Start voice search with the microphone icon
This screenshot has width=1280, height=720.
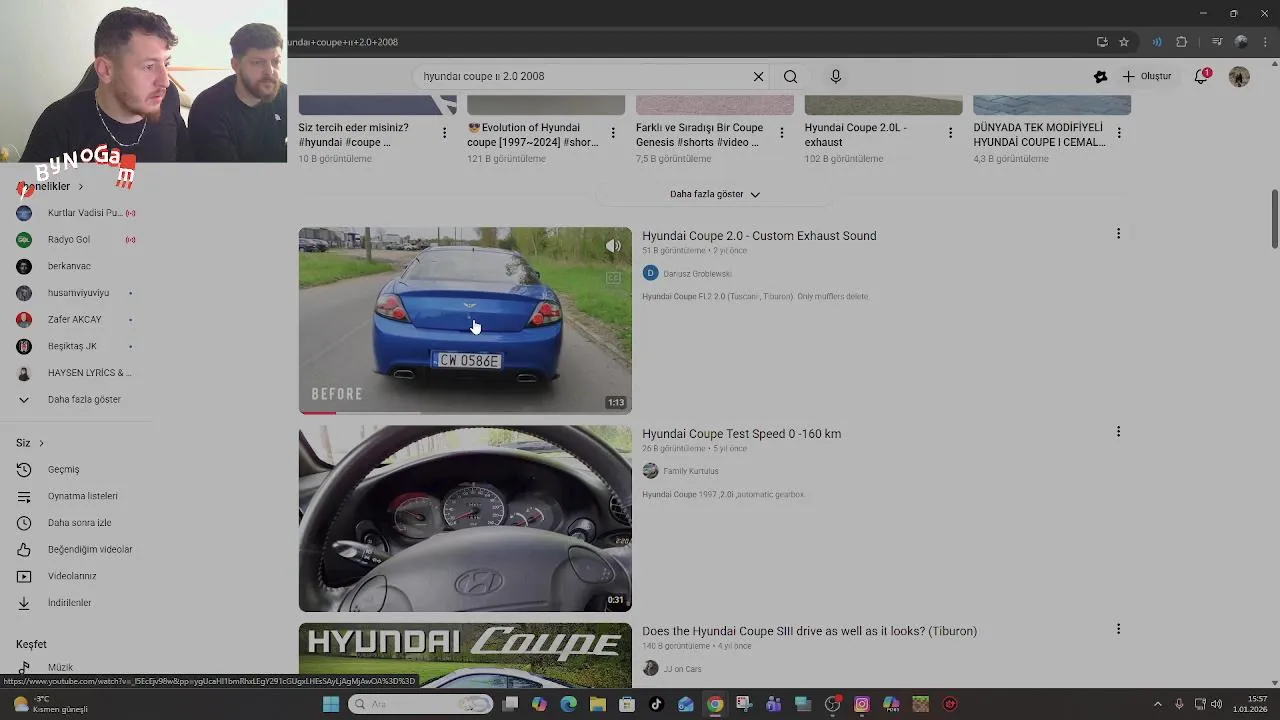pos(836,76)
